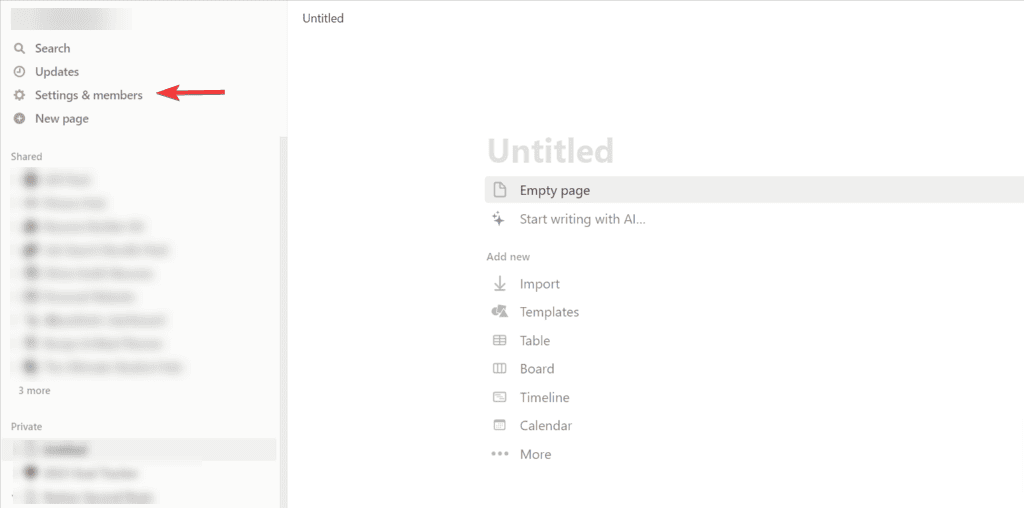Click the sparkle icon for AI writing
The height and width of the screenshot is (508, 1024).
pos(500,219)
